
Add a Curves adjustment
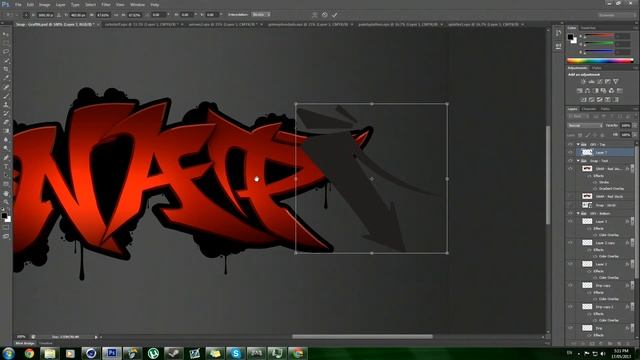(599, 82)
